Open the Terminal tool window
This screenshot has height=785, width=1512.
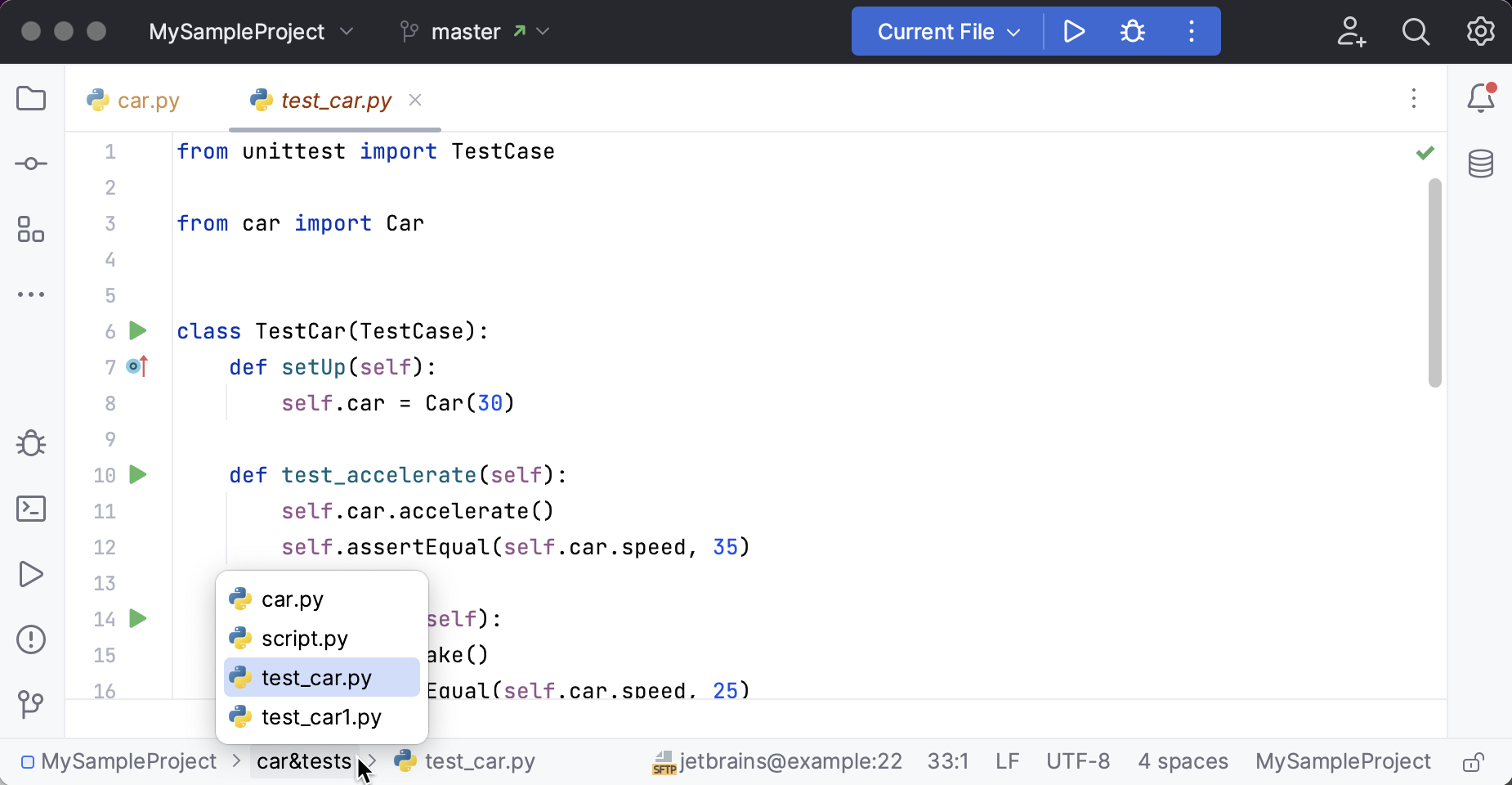[x=31, y=509]
